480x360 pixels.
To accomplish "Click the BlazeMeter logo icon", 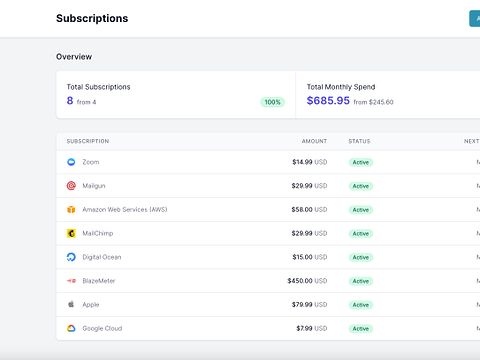I will (x=71, y=281).
